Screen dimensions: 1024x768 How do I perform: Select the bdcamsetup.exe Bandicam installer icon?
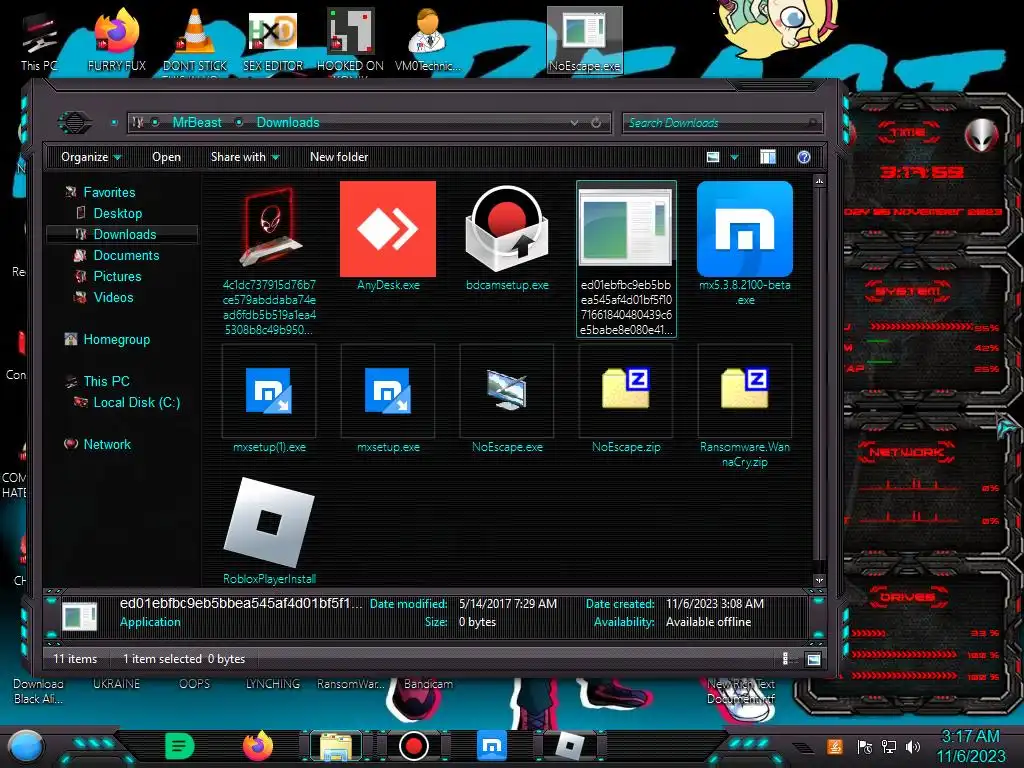(507, 229)
